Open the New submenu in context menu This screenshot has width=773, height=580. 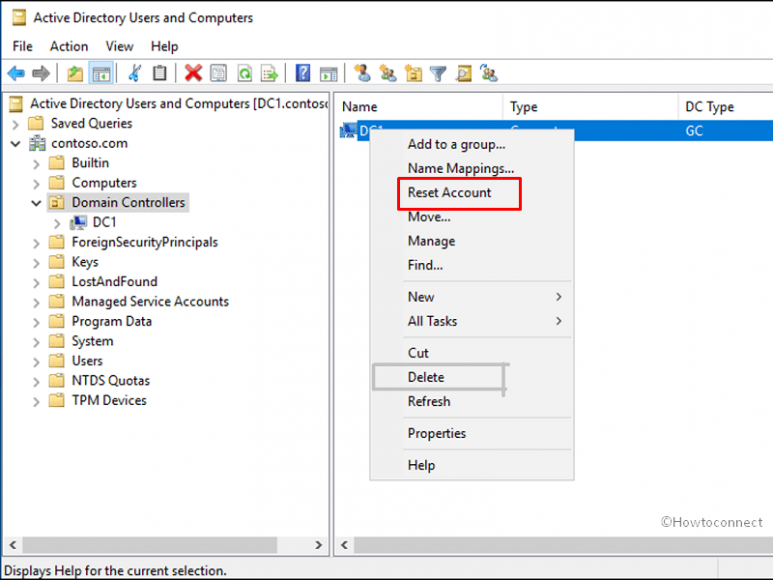pyautogui.click(x=472, y=297)
